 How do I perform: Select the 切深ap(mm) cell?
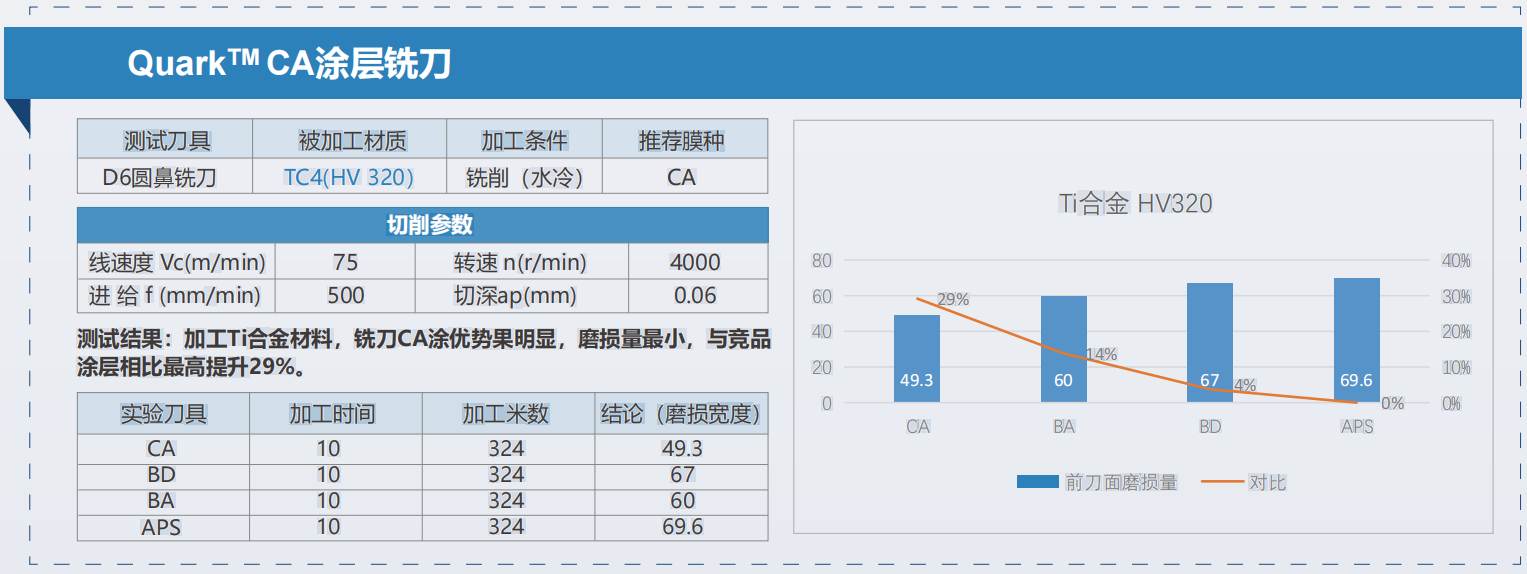click(x=522, y=296)
